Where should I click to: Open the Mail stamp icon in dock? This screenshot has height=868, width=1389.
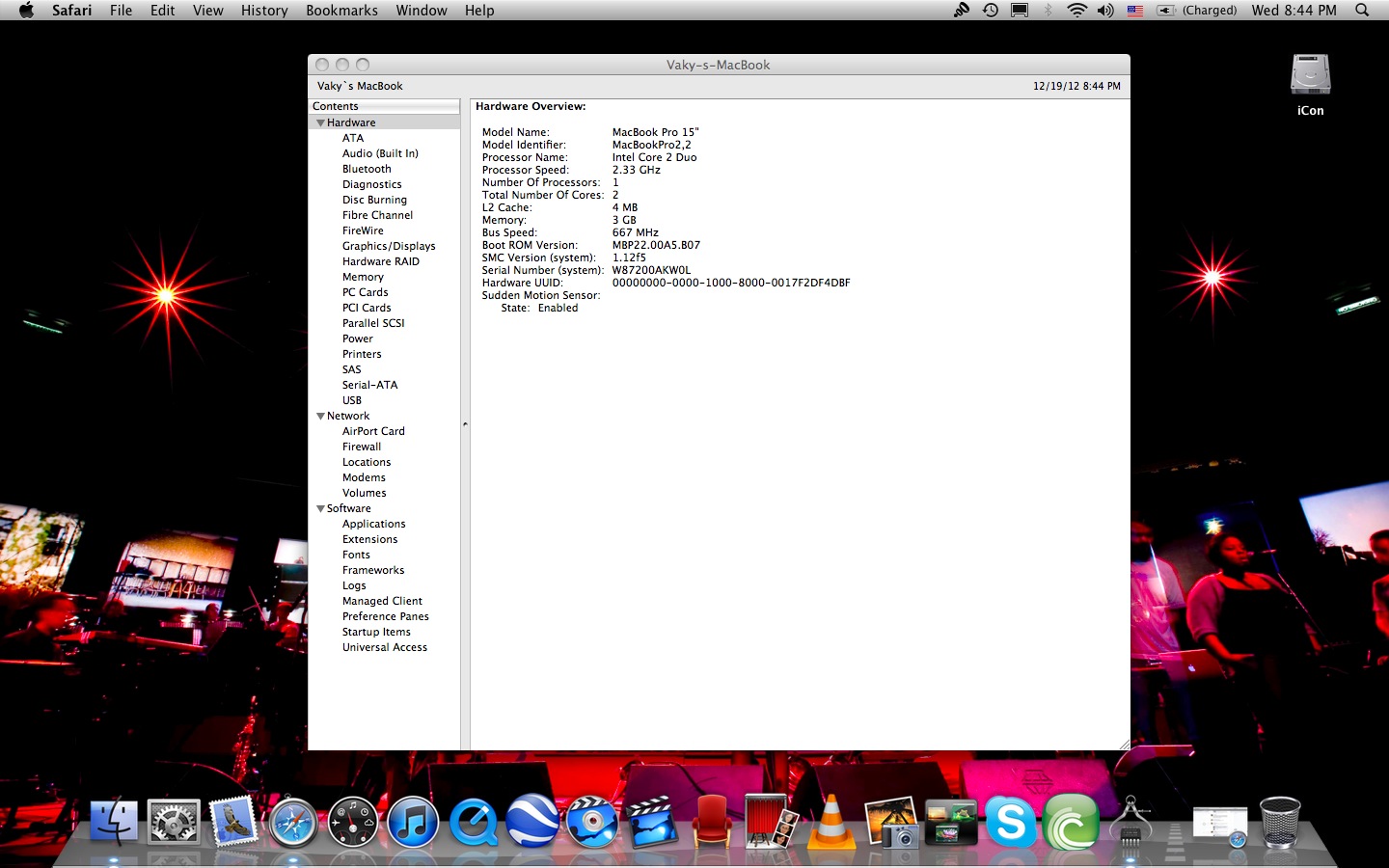232,823
